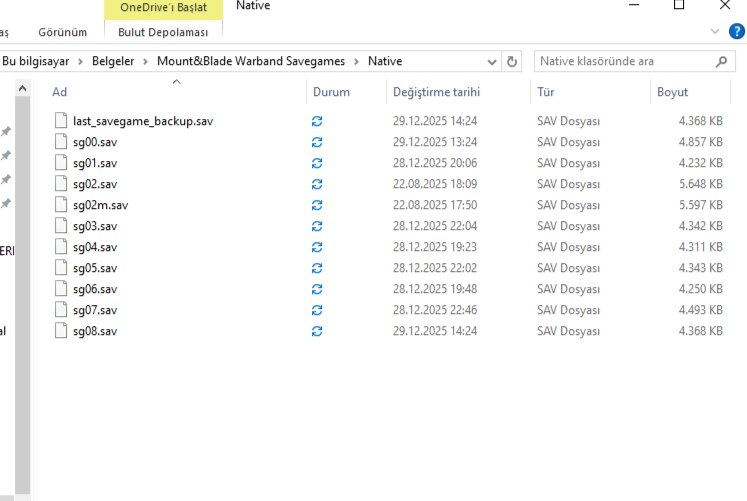Click the sync status icon of sg01.sav

[317, 163]
